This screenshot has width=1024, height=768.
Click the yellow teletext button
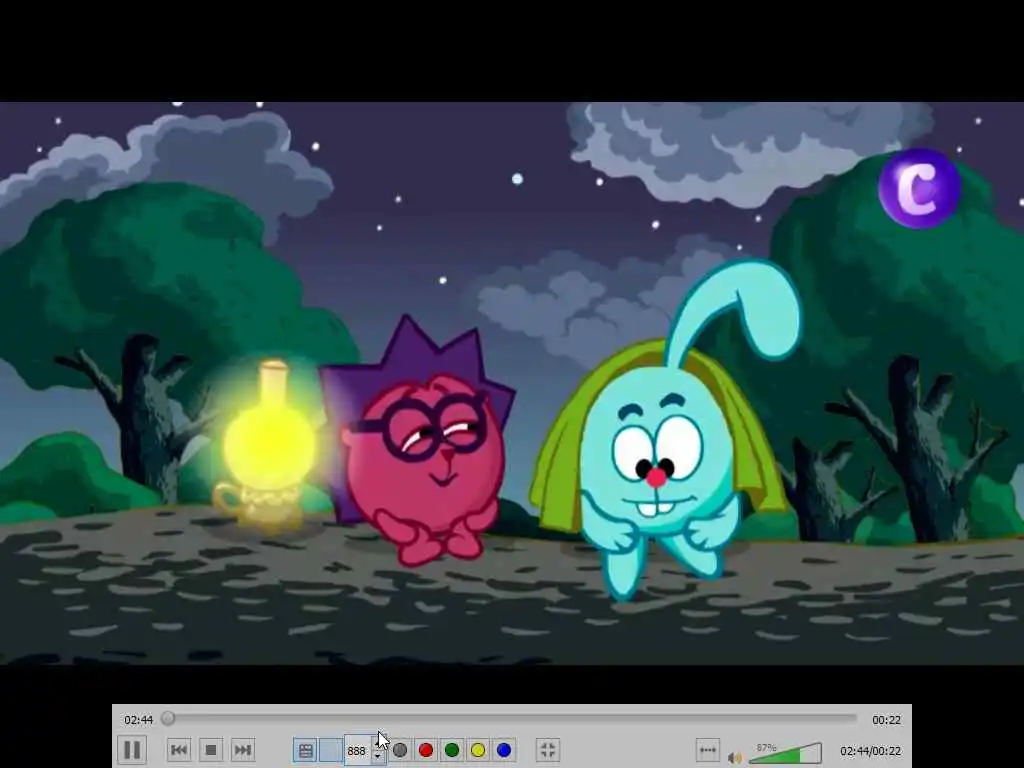[x=478, y=750]
